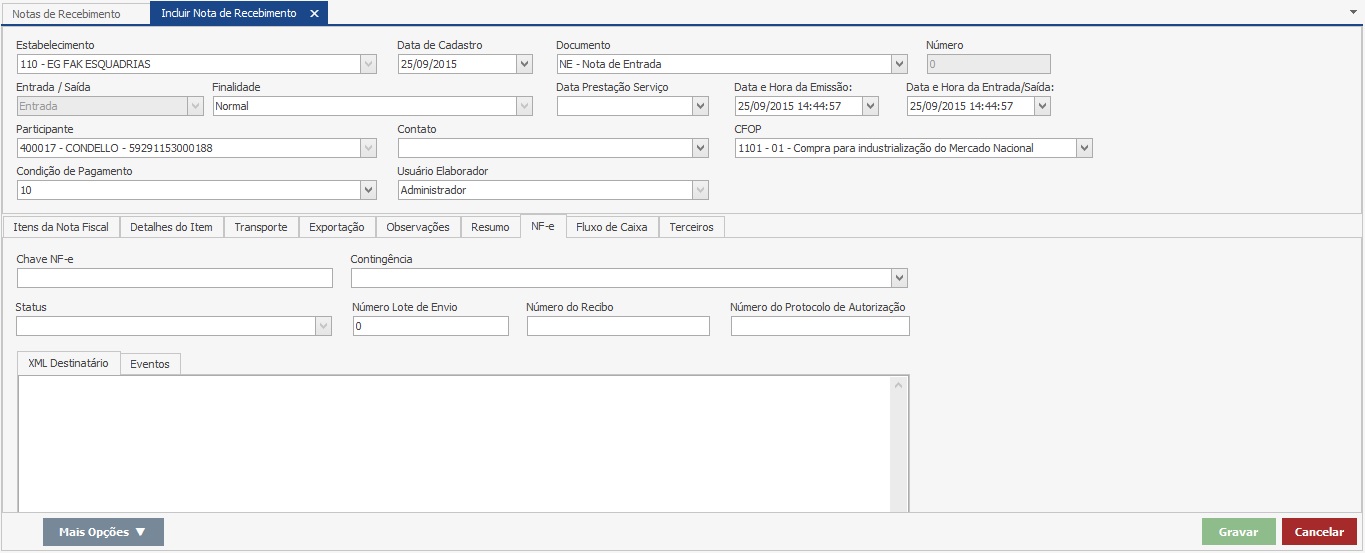Click the Cancelar button
The image size is (1365, 553).
click(x=1319, y=532)
